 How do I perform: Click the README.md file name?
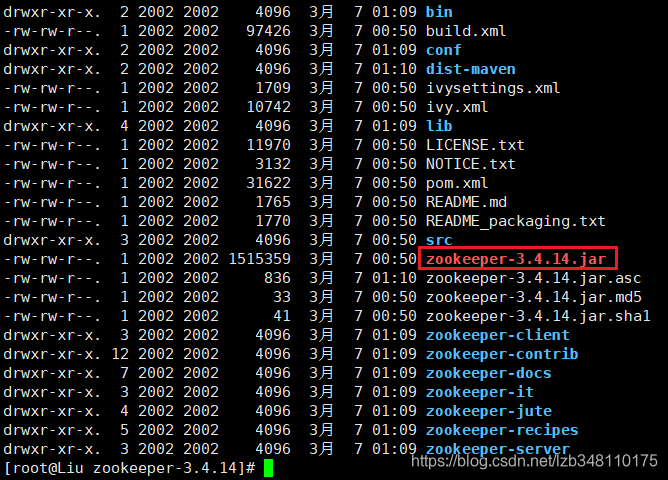(x=466, y=202)
